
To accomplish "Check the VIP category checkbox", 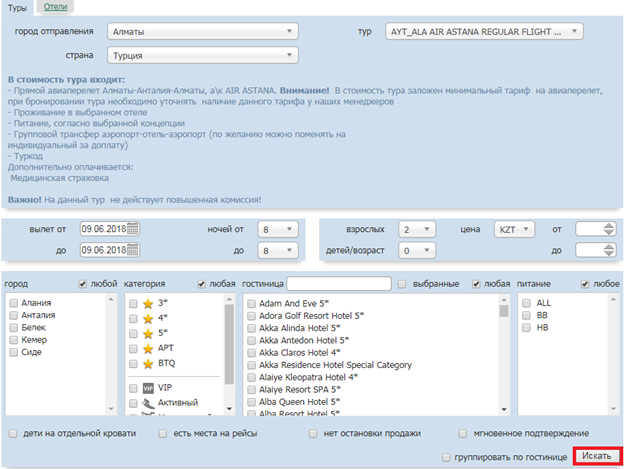I will 133,388.
